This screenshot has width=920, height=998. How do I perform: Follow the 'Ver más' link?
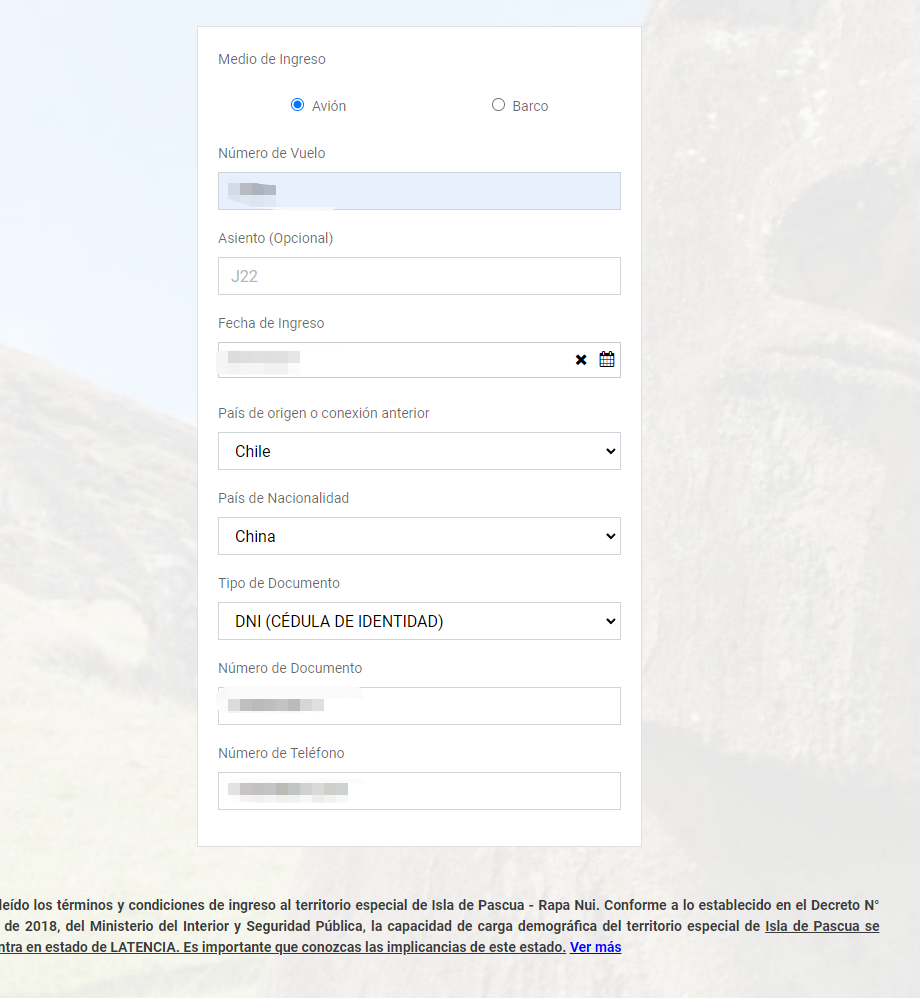(595, 947)
